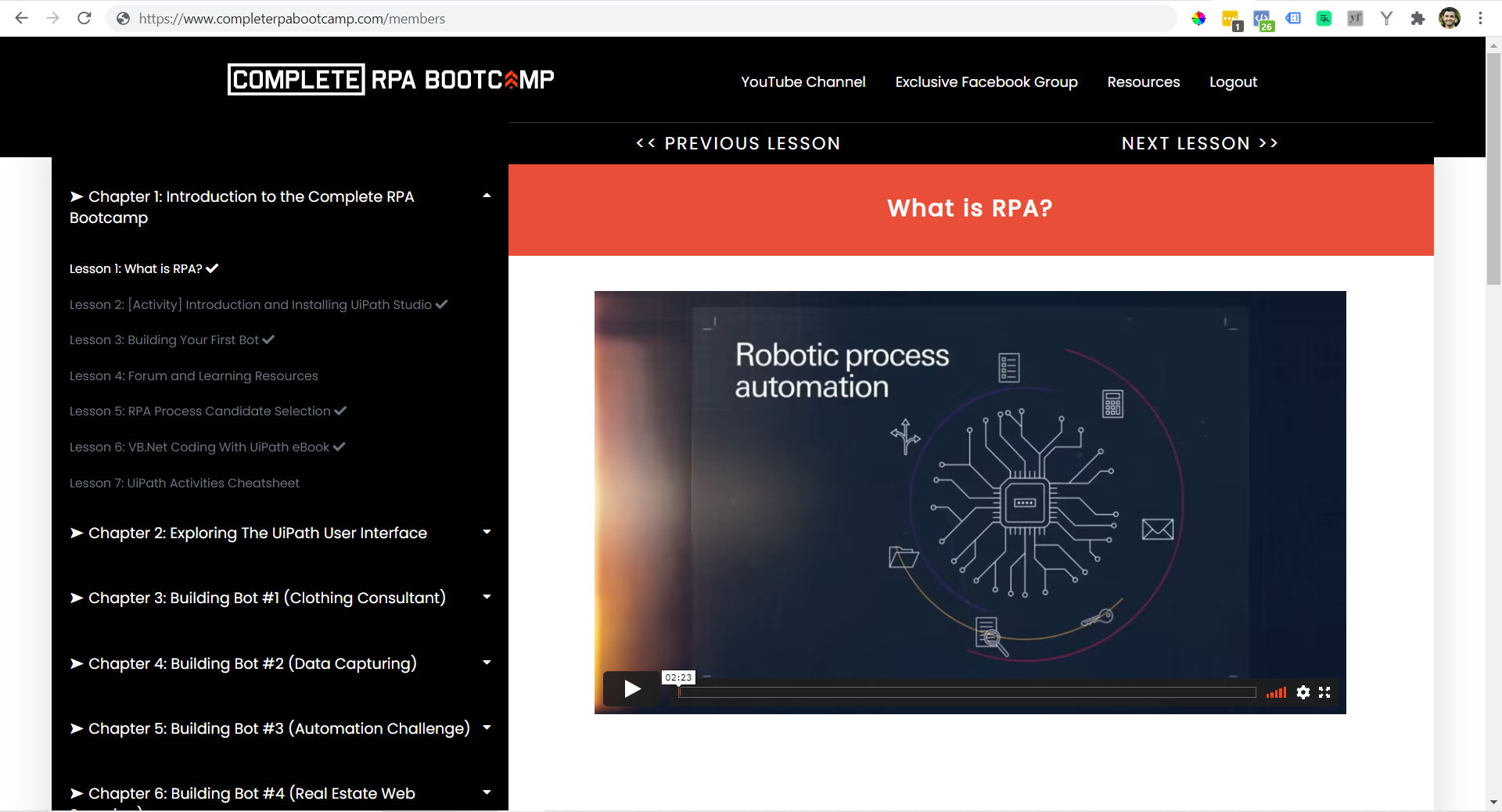Click the browser address bar URL

tap(292, 18)
